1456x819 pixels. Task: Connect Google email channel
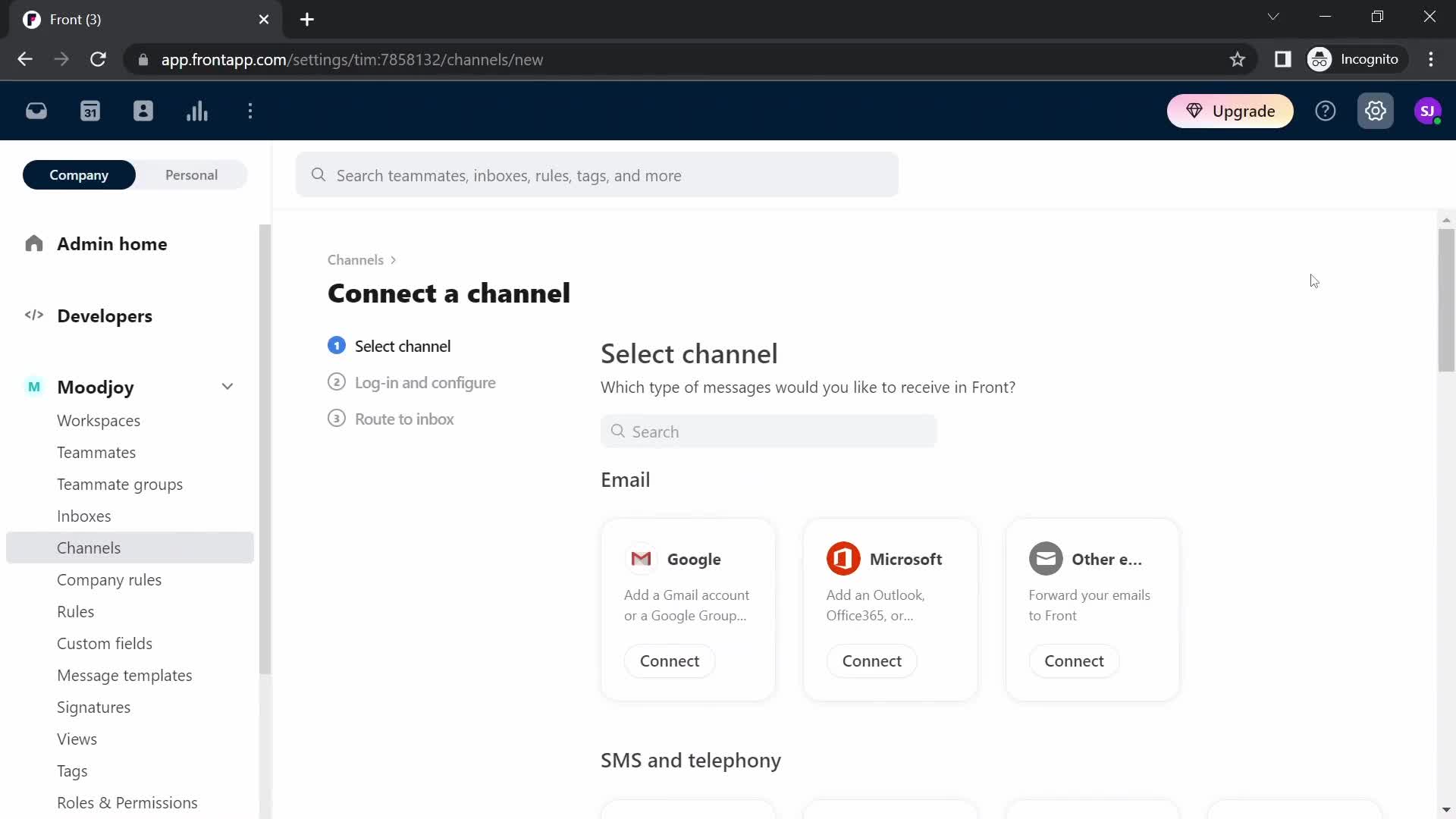[669, 660]
